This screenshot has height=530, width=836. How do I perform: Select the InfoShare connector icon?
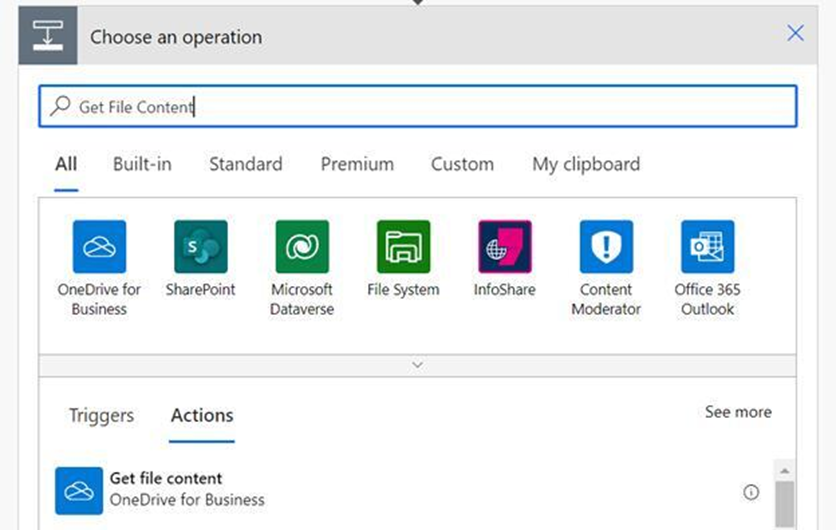tap(504, 246)
